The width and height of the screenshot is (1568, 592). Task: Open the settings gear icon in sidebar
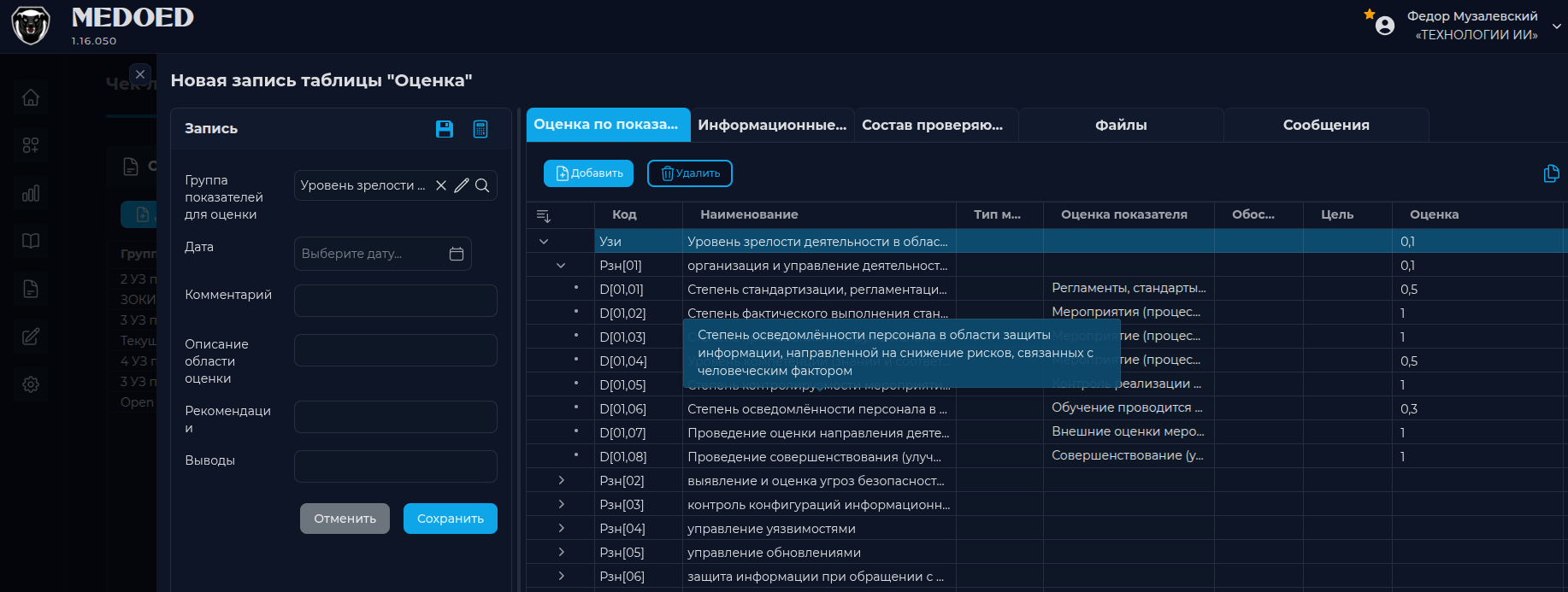click(x=31, y=384)
